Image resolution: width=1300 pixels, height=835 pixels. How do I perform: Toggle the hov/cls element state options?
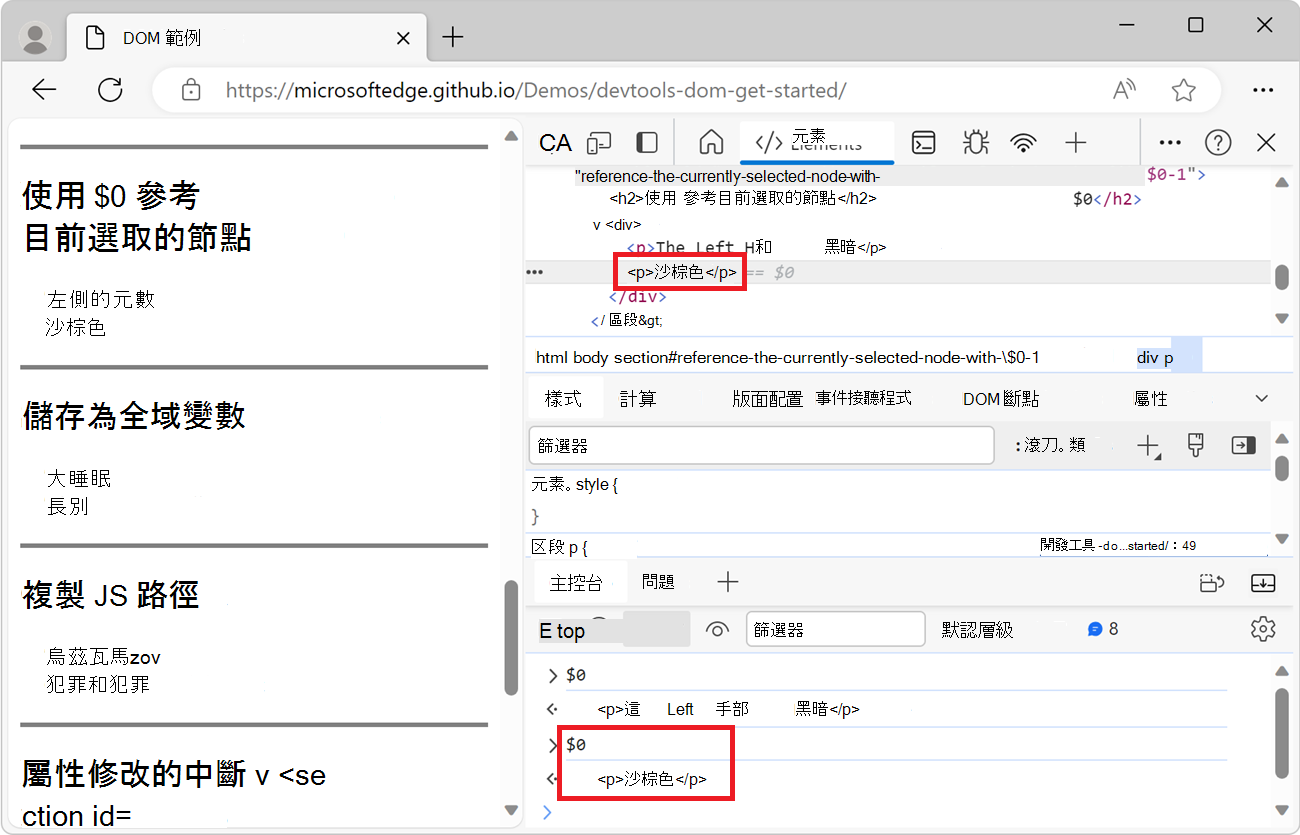click(1050, 446)
